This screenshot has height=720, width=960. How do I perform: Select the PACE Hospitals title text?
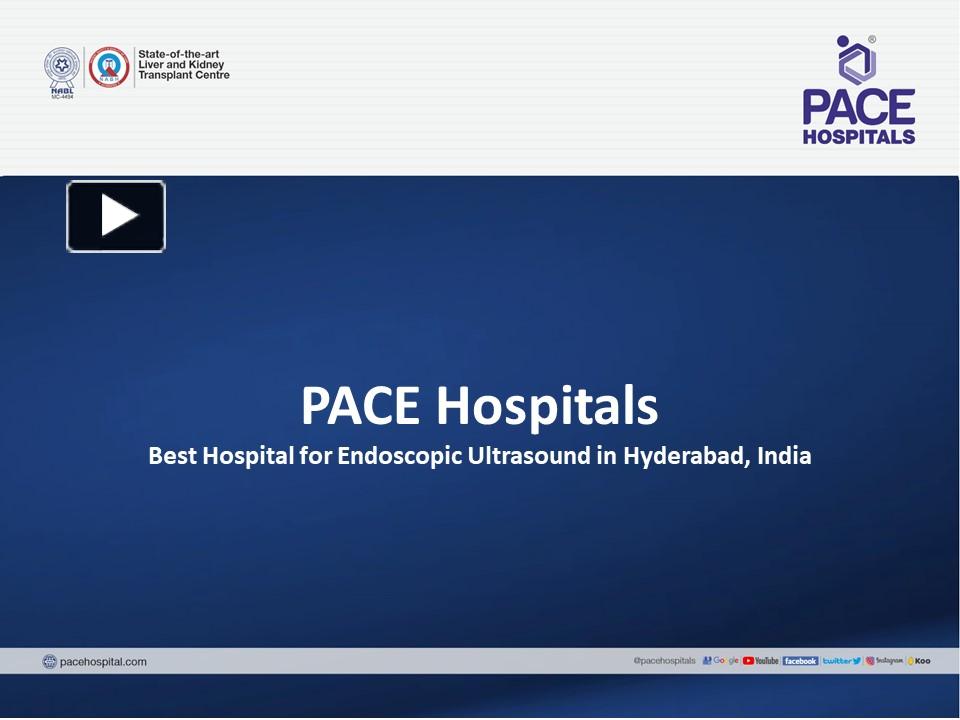pyautogui.click(x=479, y=405)
